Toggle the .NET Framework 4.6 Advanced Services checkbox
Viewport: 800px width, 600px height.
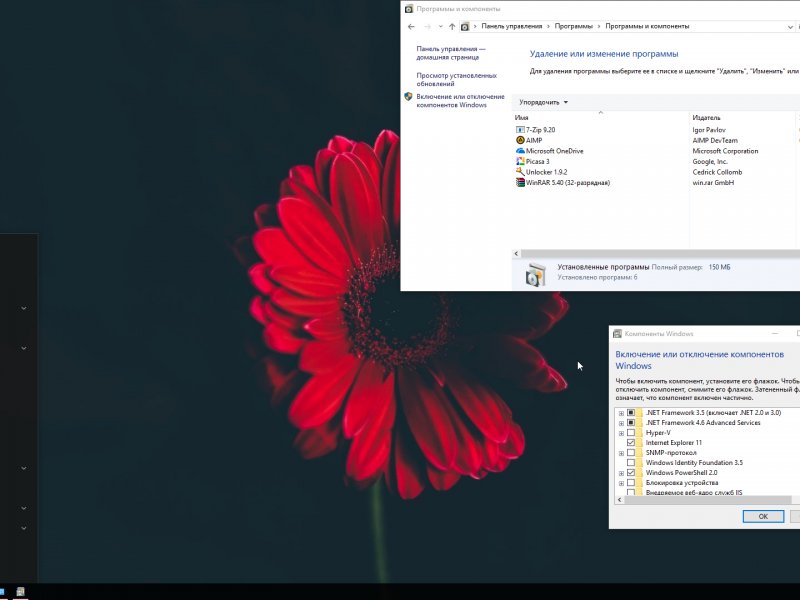pos(631,422)
